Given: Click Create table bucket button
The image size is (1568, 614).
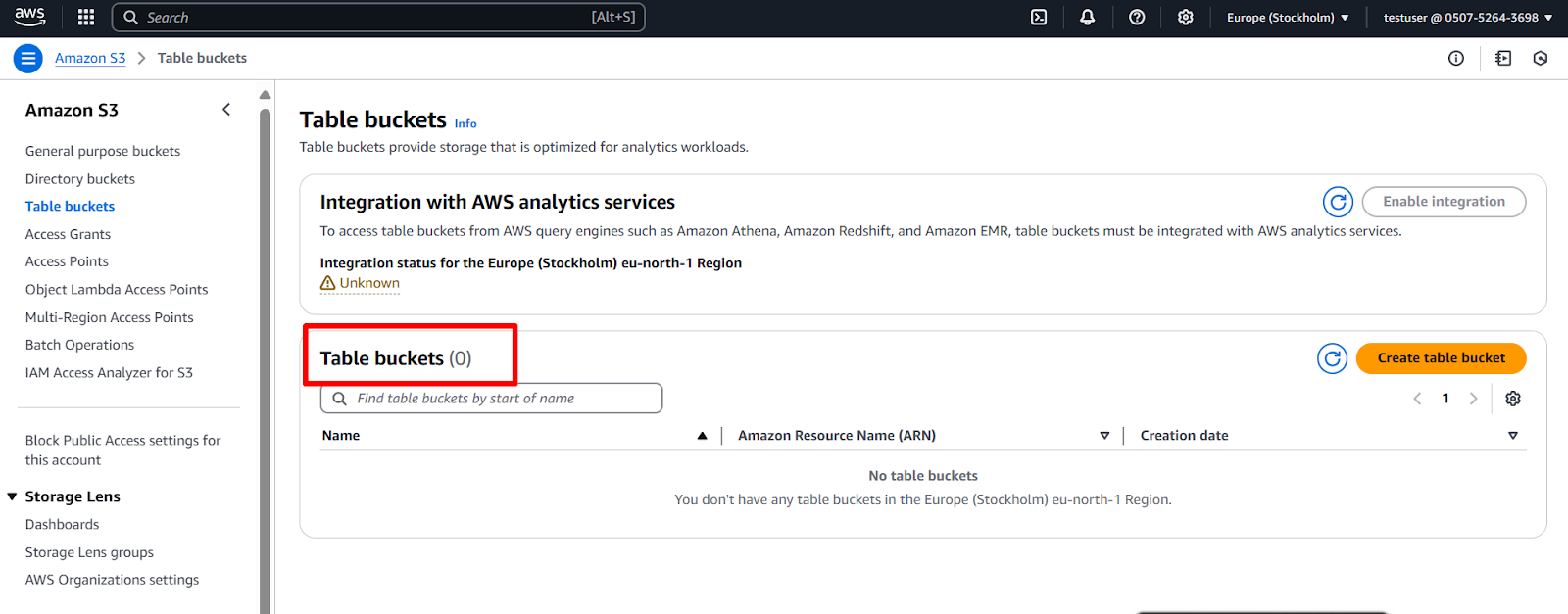Looking at the screenshot, I should tap(1441, 358).
